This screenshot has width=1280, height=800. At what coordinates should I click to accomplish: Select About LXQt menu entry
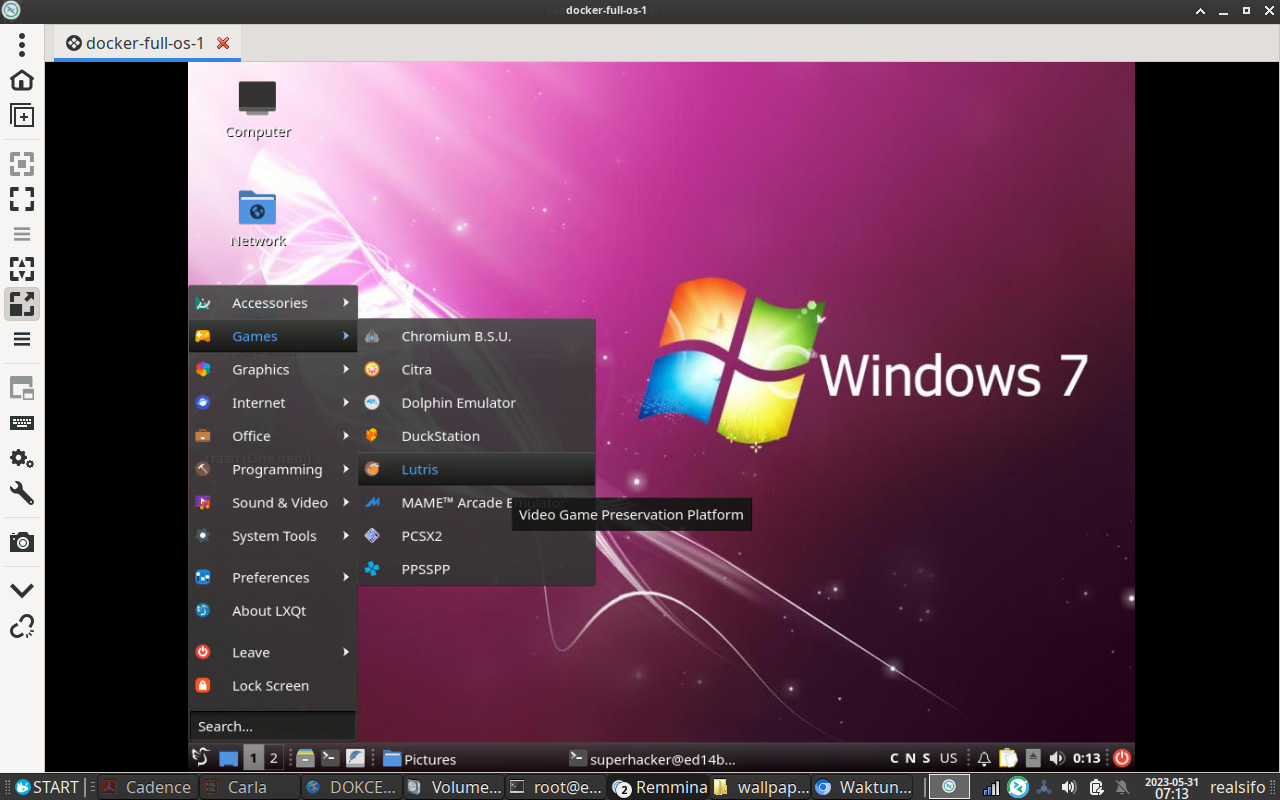coord(273,610)
